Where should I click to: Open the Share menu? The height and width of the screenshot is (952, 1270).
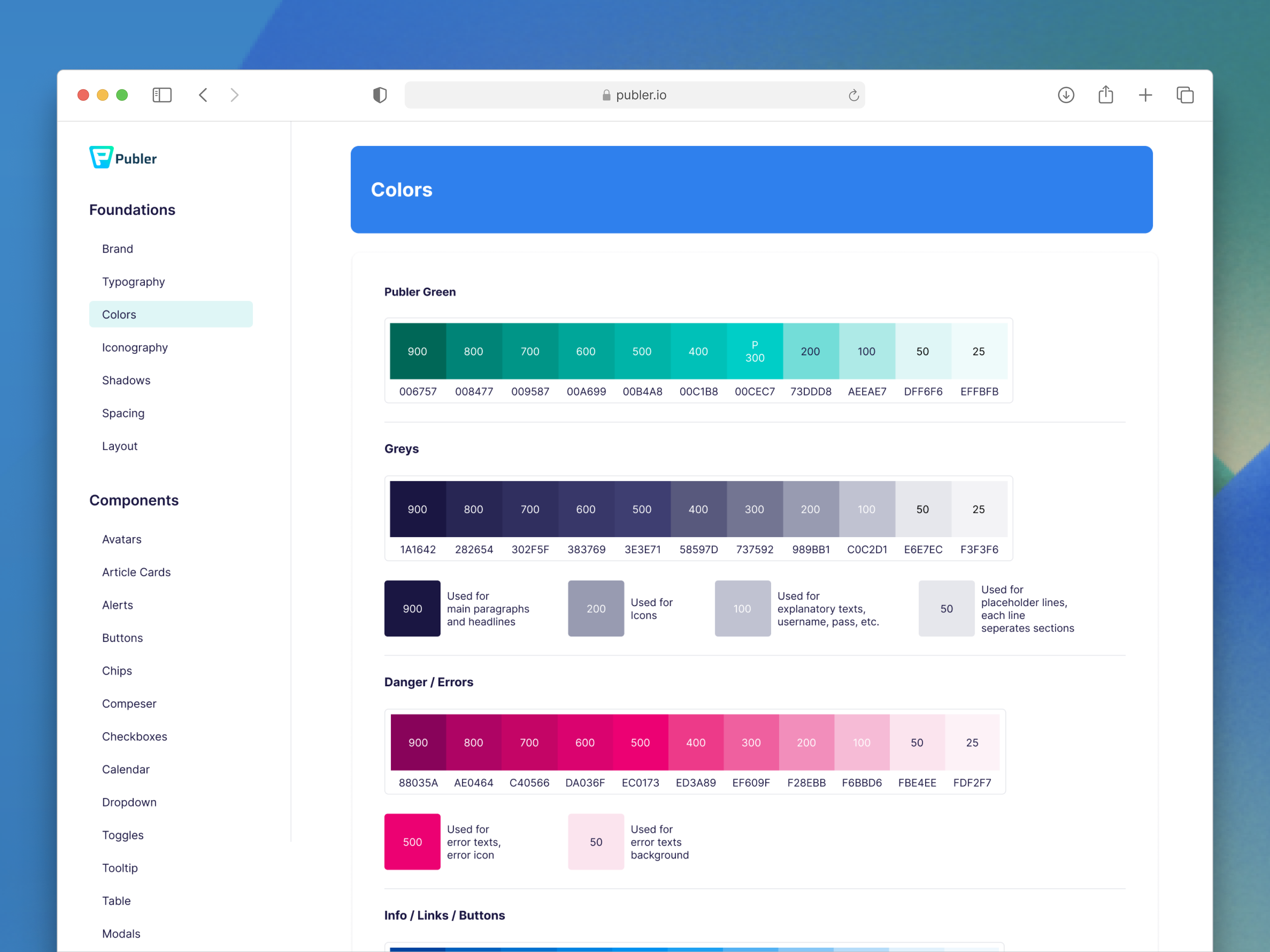(x=1105, y=95)
